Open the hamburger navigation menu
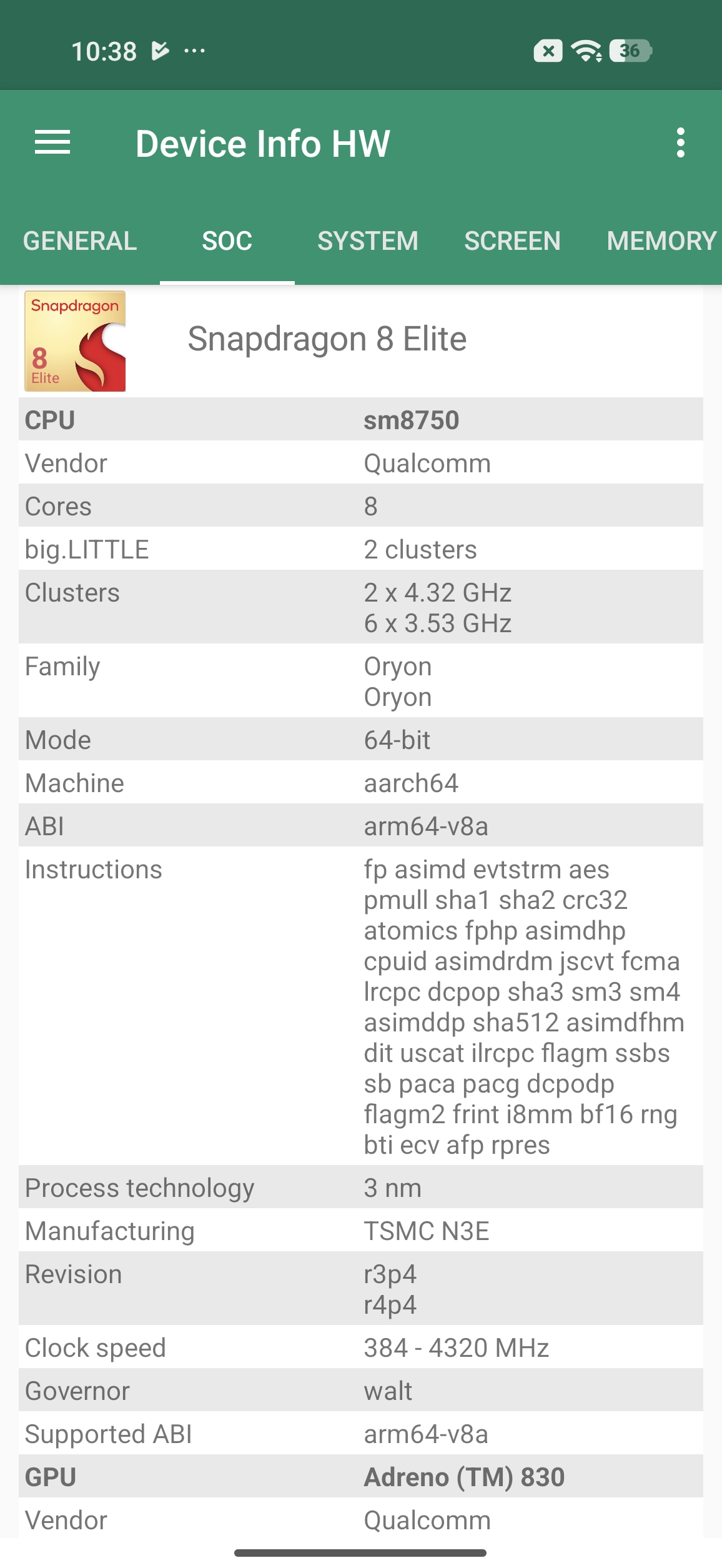Screen dimensions: 722x1568 pos(52,143)
